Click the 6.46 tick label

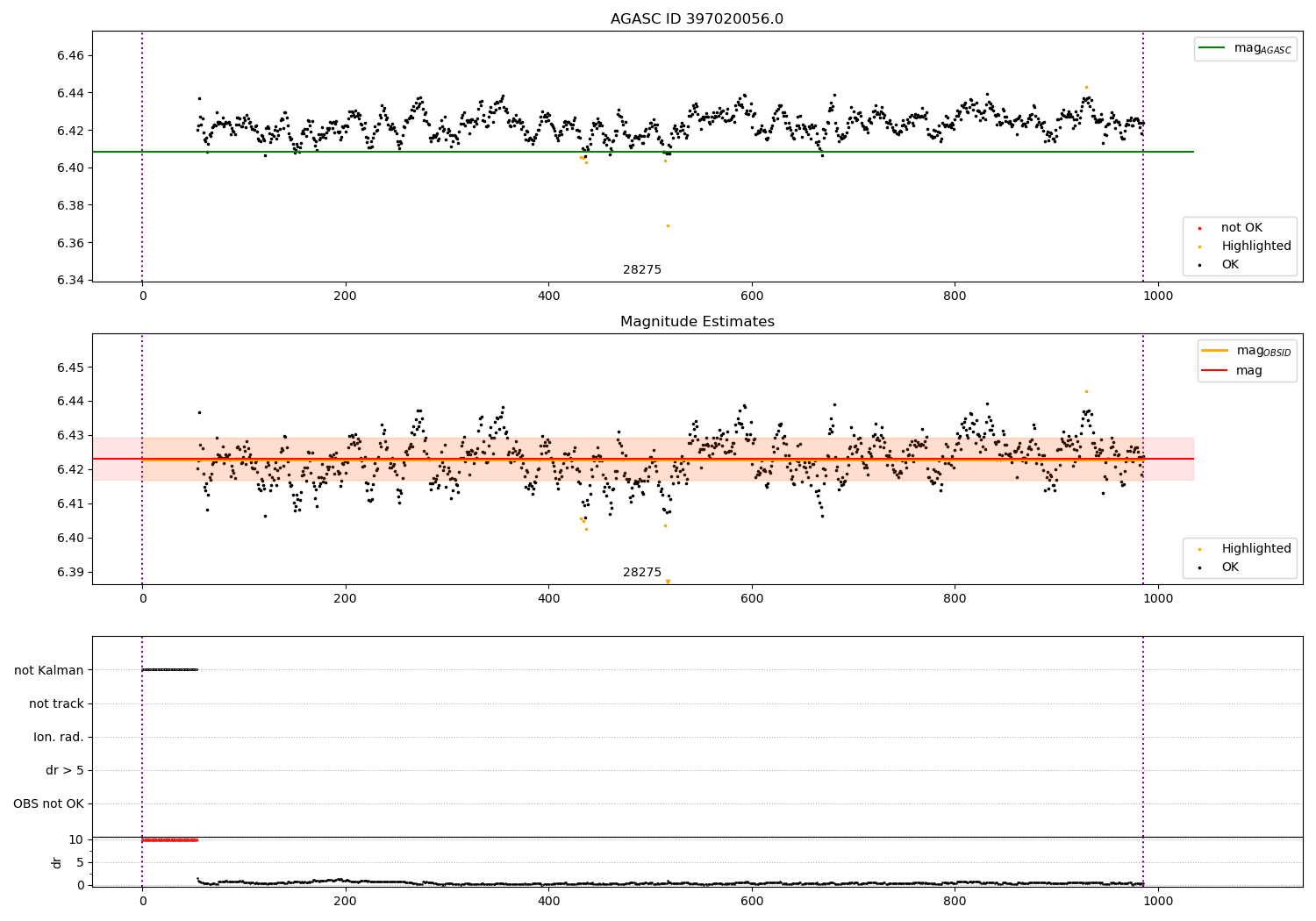(x=69, y=55)
